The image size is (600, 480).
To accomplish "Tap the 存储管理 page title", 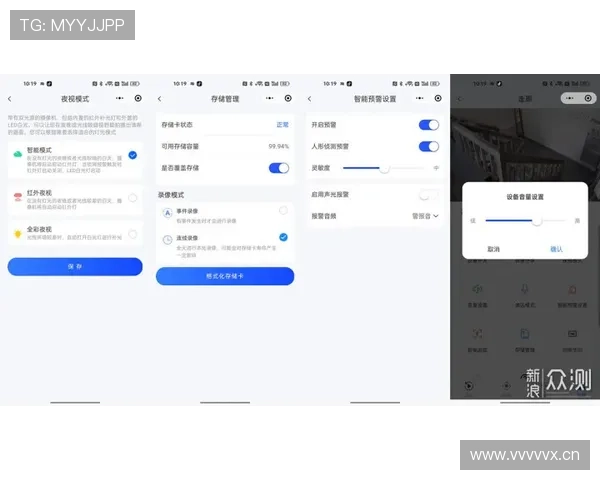I will (x=225, y=99).
